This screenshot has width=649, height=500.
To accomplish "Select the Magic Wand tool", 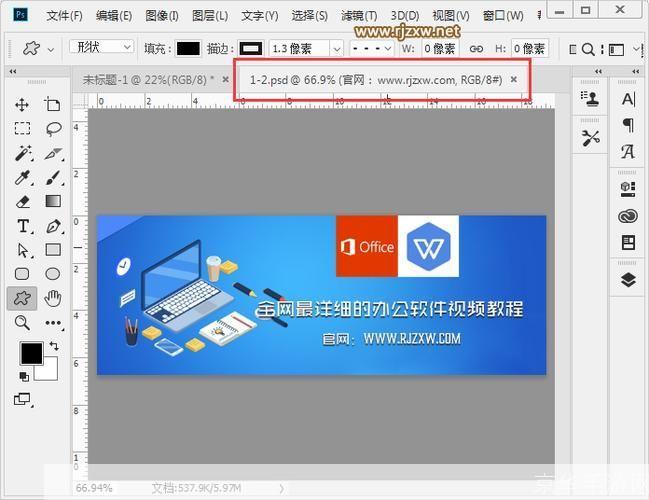I will pos(23,153).
